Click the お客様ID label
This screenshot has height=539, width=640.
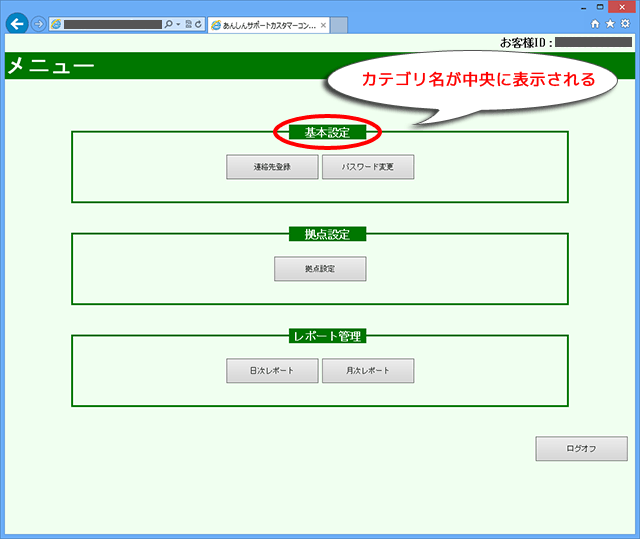[x=527, y=42]
